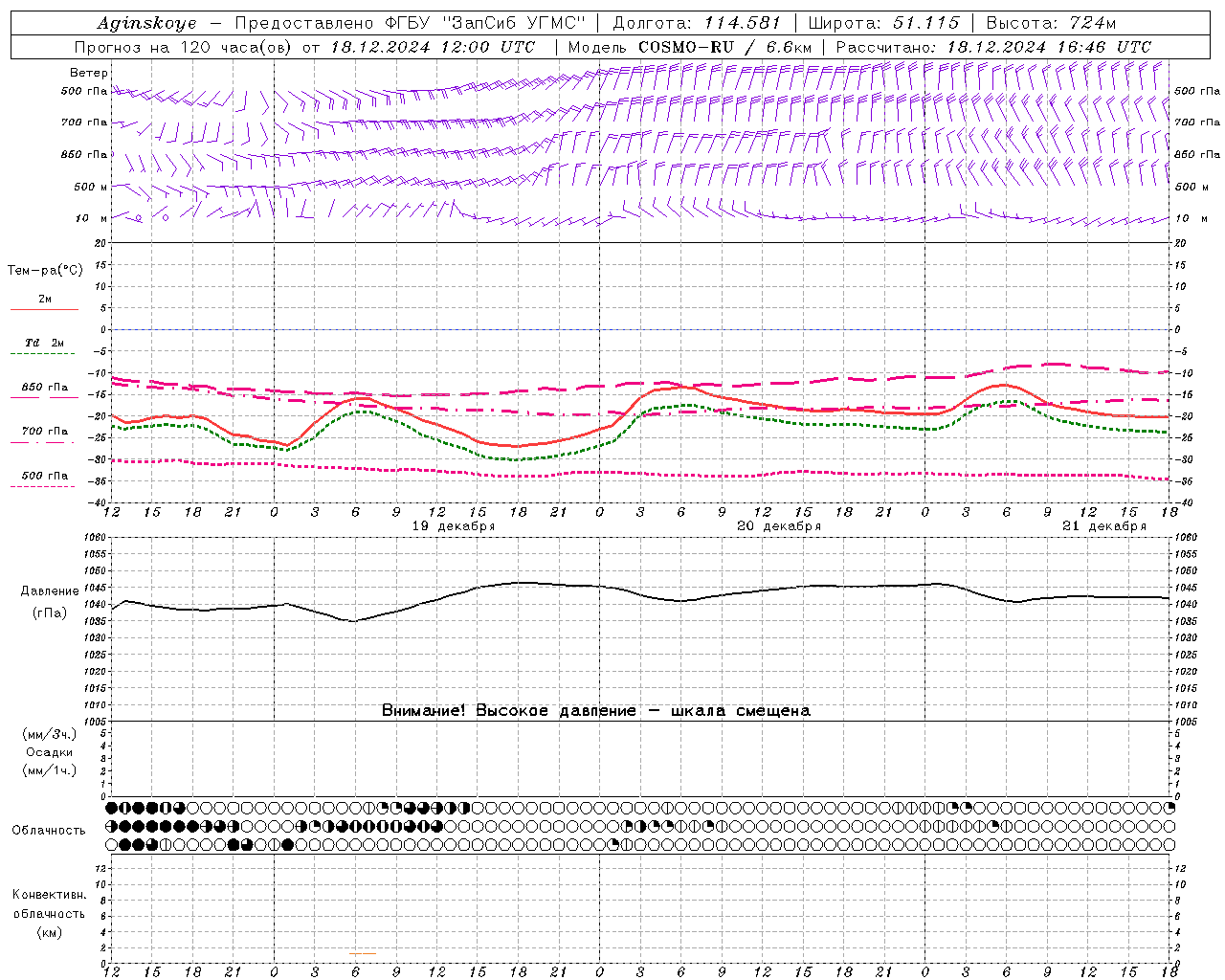This screenshot has height=980, width=1225.
Task: Click the Облачность cloud cover label
Action: (49, 830)
